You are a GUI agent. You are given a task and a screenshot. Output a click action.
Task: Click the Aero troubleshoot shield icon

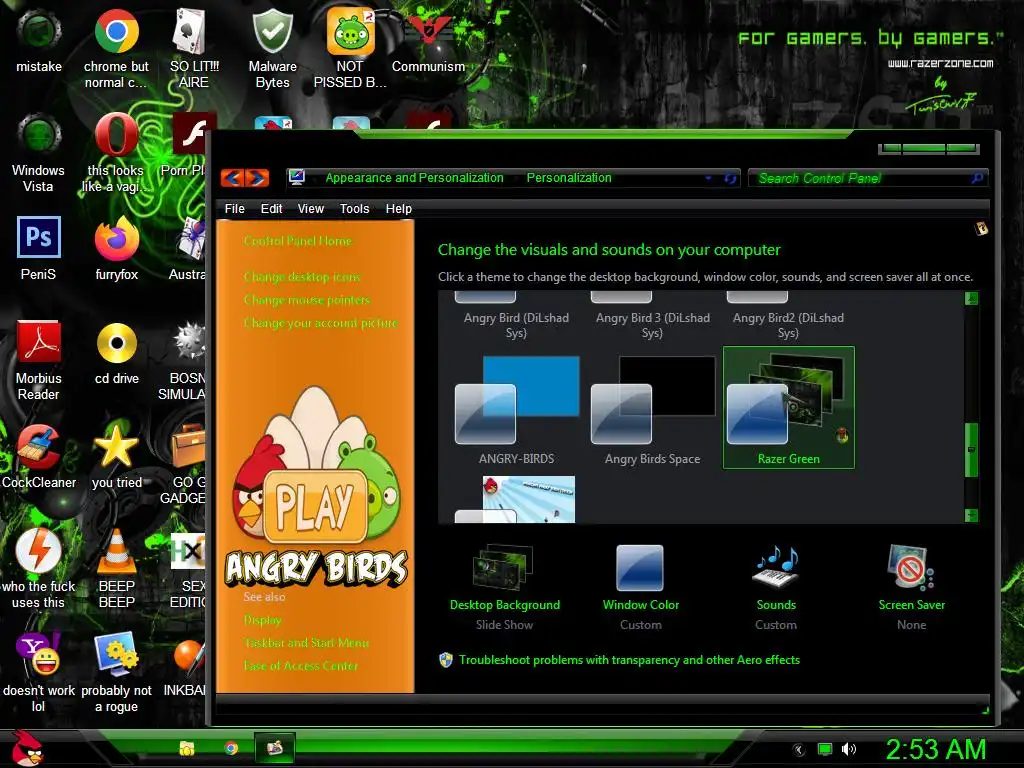(446, 660)
